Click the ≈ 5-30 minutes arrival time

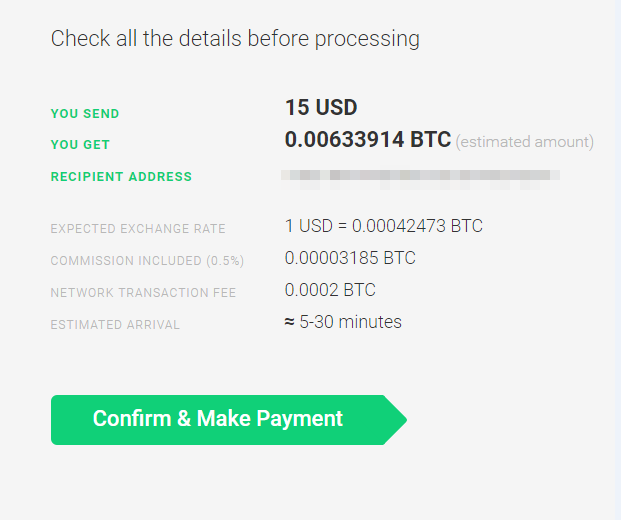coord(343,322)
